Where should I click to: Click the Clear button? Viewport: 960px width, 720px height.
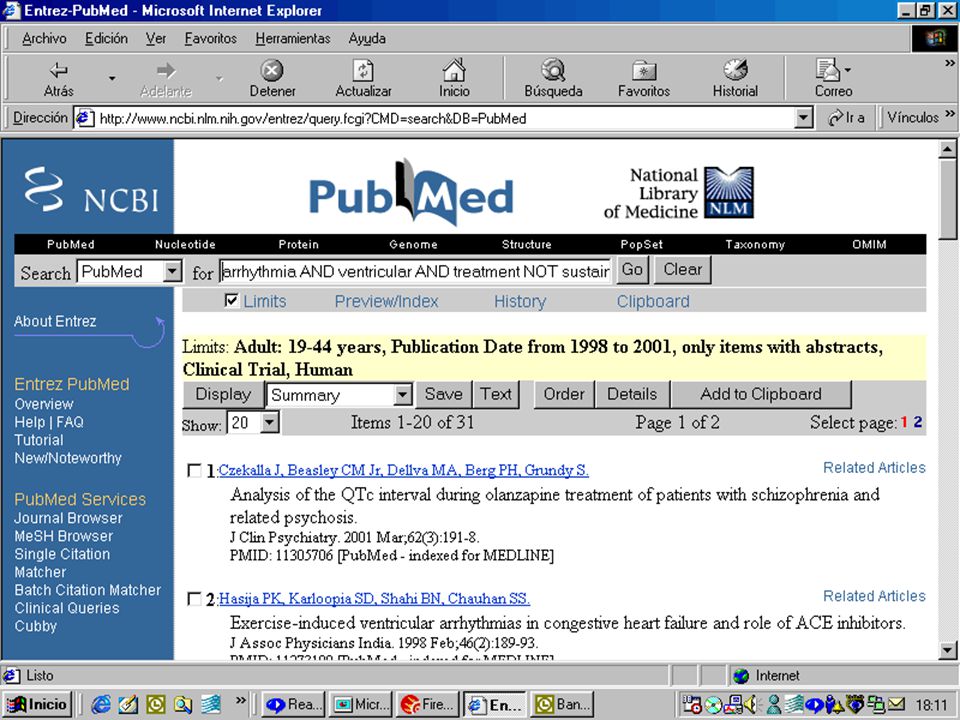pyautogui.click(x=683, y=269)
